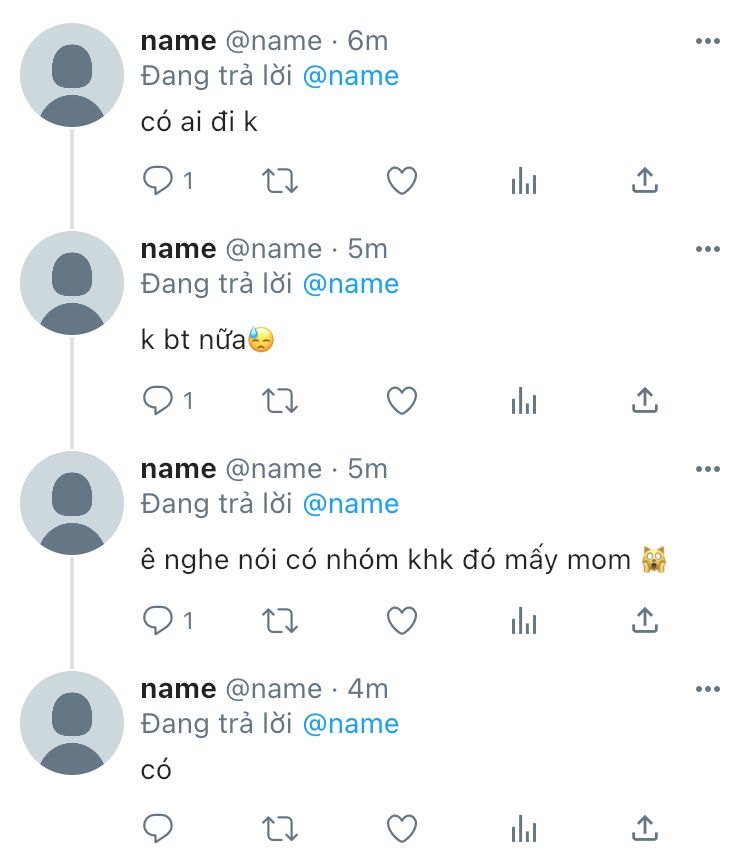Open the profile avatar of the 4m tweet
This screenshot has width=741, height=852.
coord(72,723)
